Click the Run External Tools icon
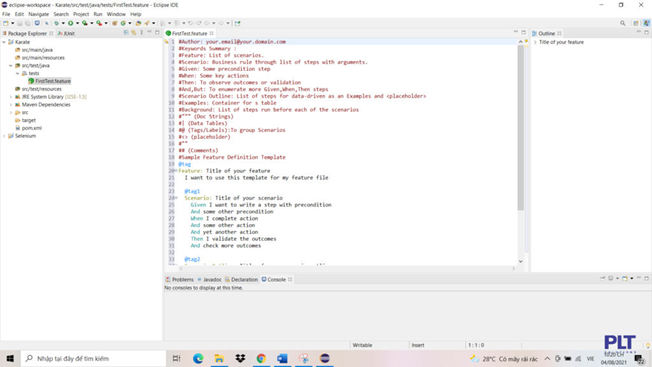Image resolution: width=652 pixels, height=367 pixels. 99,23
